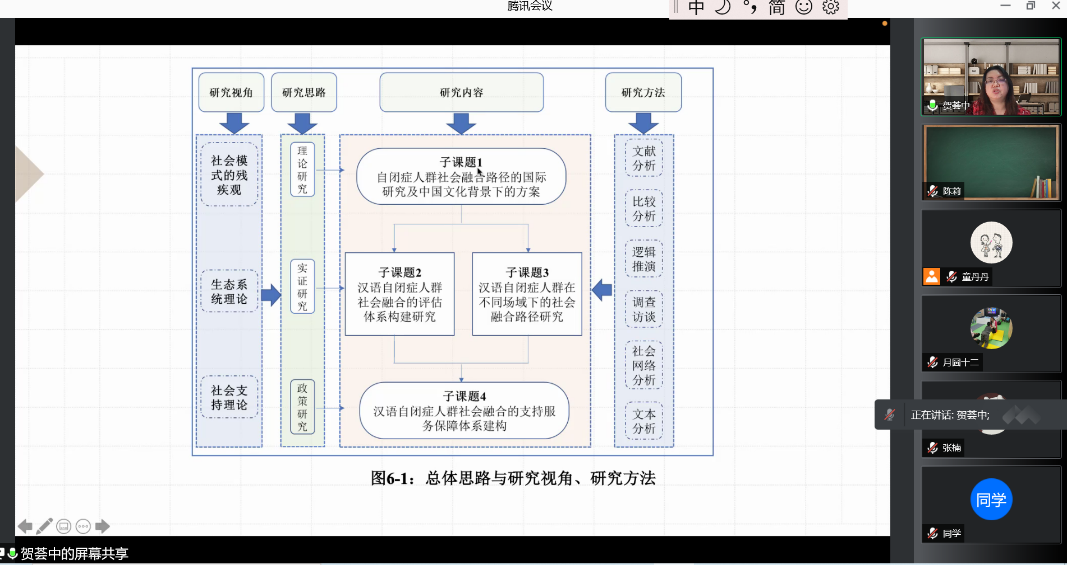Click 童丹丹 participant avatar tile
The image size is (1067, 565).
click(990, 243)
